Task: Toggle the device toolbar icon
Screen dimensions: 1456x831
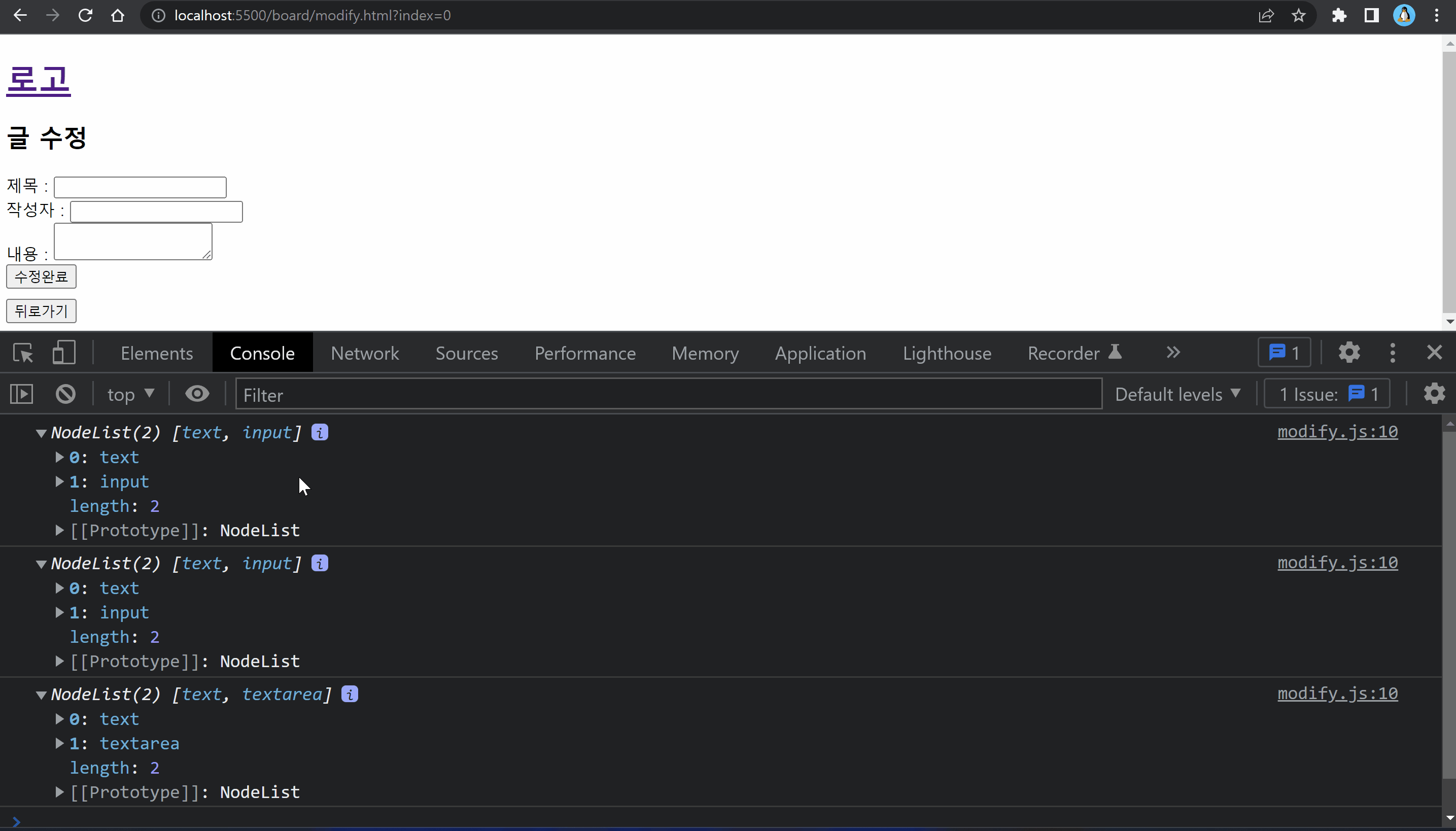Action: [63, 353]
